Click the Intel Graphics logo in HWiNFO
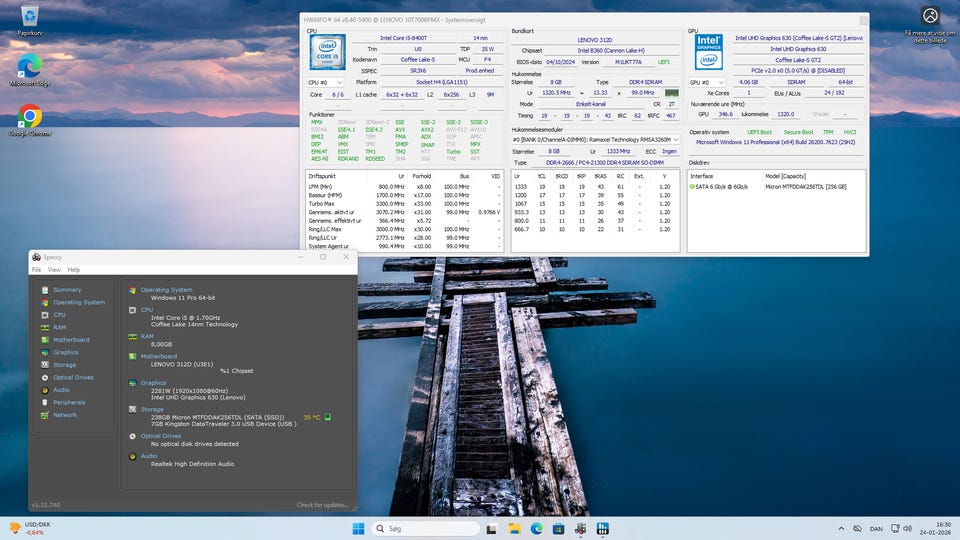960x540 pixels. tap(708, 51)
